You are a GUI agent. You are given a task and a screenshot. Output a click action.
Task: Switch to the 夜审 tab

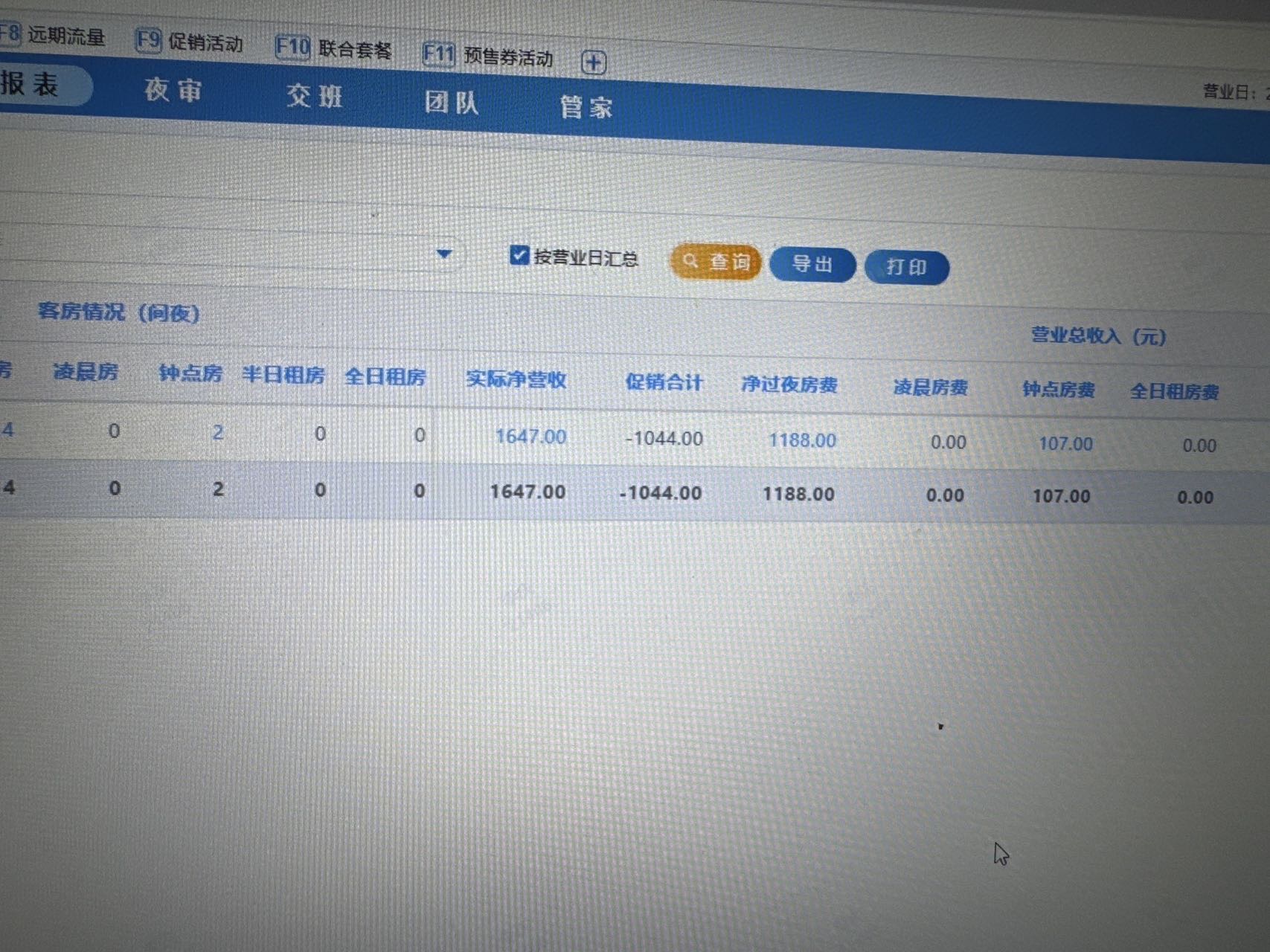(x=173, y=91)
